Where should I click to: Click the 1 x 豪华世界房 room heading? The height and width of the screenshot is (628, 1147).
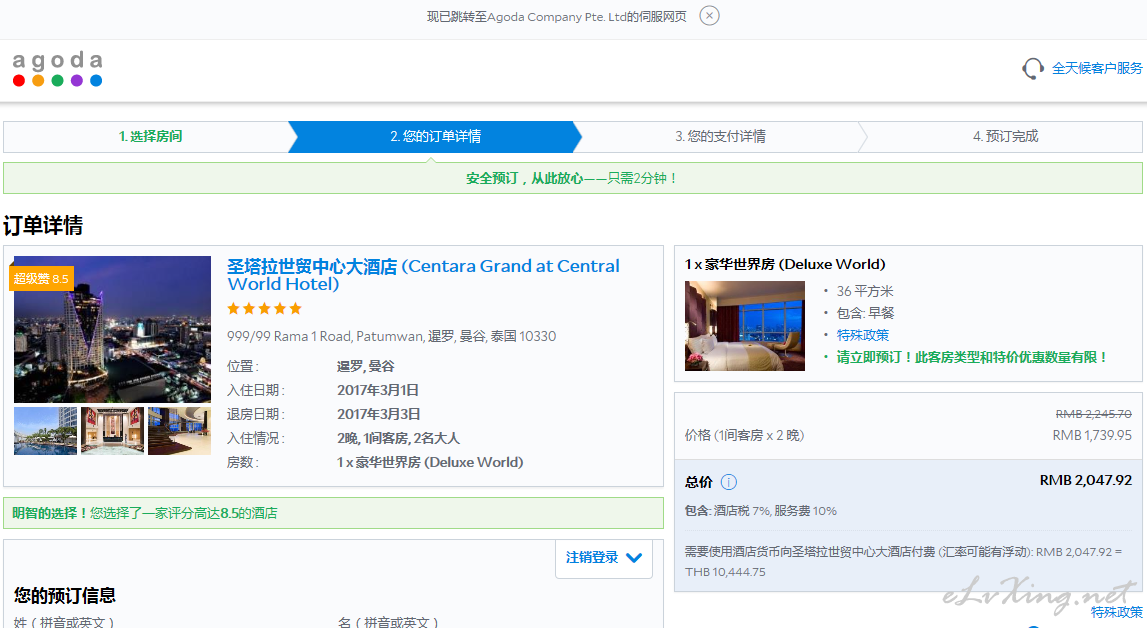[x=785, y=264]
